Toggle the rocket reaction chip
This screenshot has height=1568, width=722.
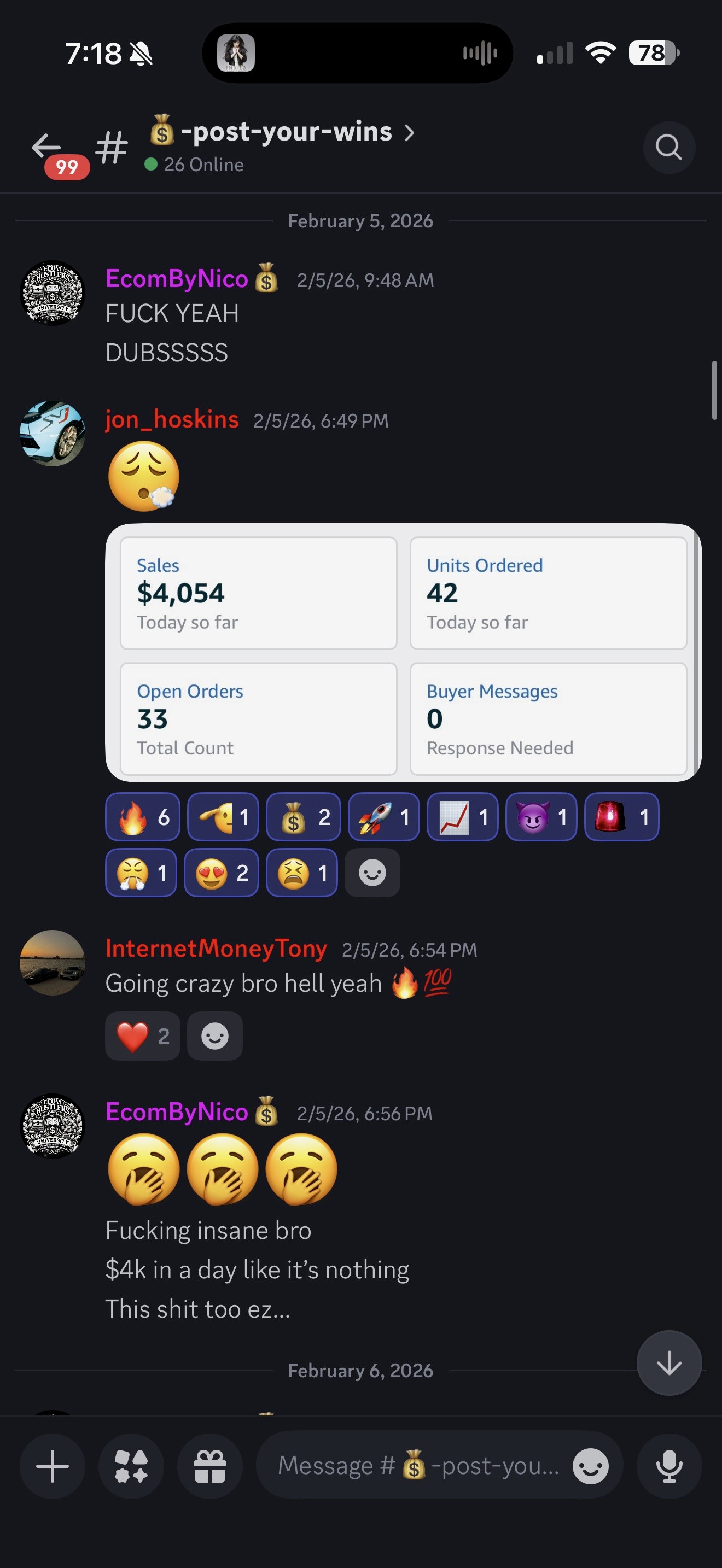pos(383,817)
